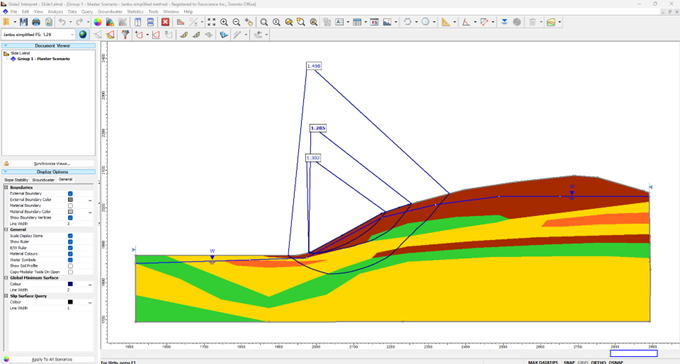This screenshot has height=364, width=680.
Task: Click the 1.498 safety factor label
Action: tap(314, 66)
